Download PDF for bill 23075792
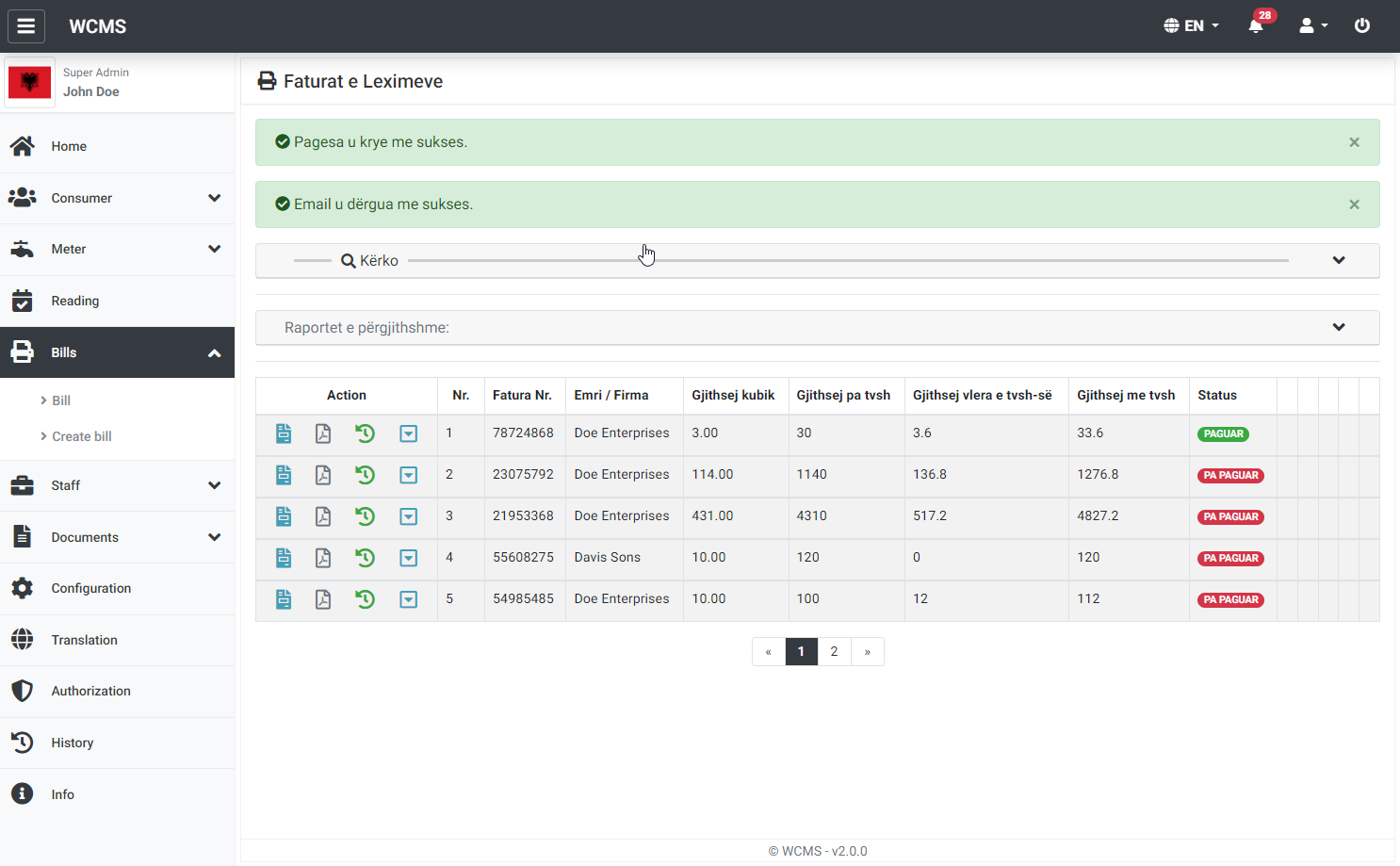The width and height of the screenshot is (1400, 866). click(323, 475)
